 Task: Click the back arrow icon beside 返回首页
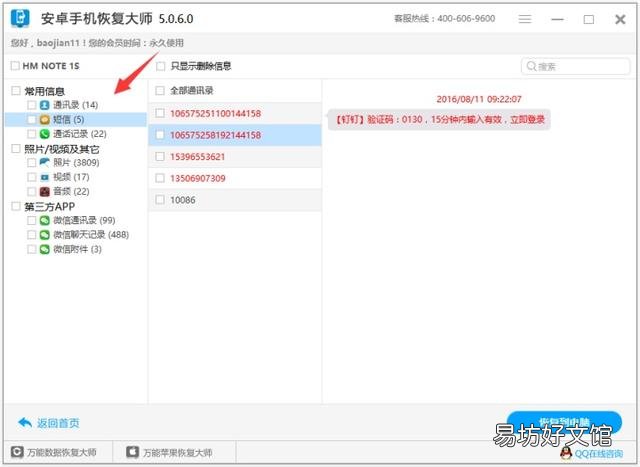coord(25,423)
